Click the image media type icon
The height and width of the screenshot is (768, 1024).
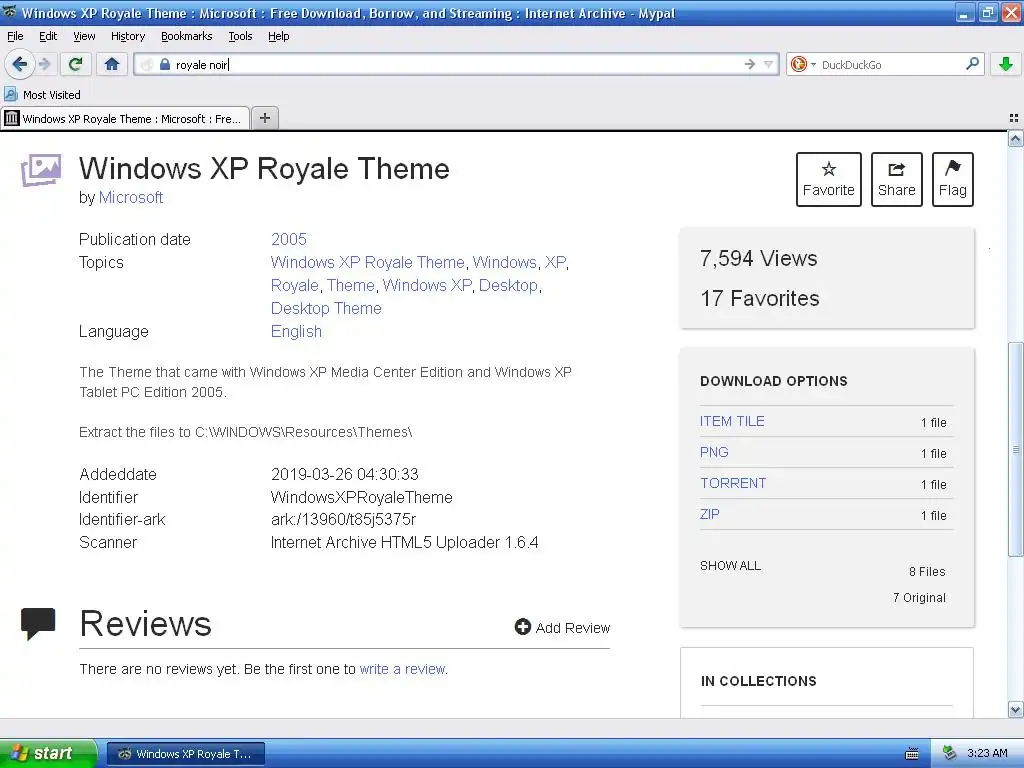coord(40,170)
